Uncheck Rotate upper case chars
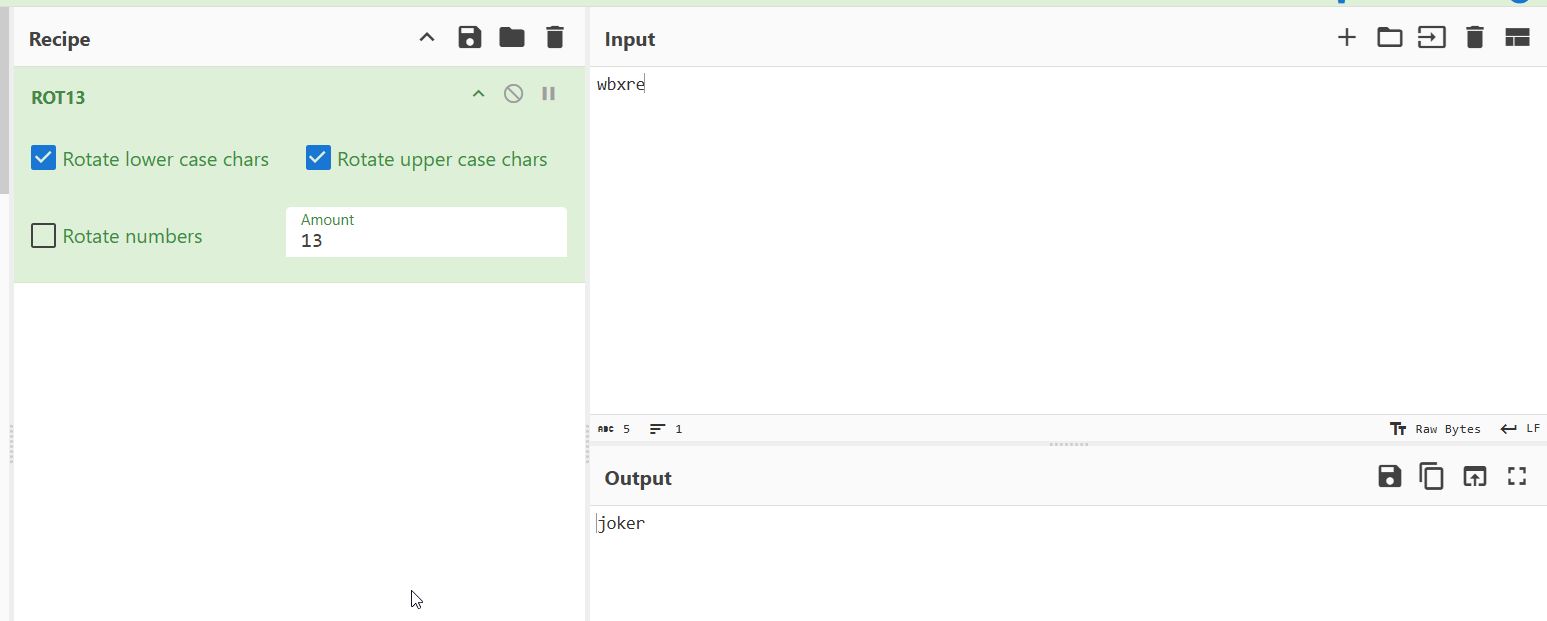The height and width of the screenshot is (621, 1547). pos(318,158)
